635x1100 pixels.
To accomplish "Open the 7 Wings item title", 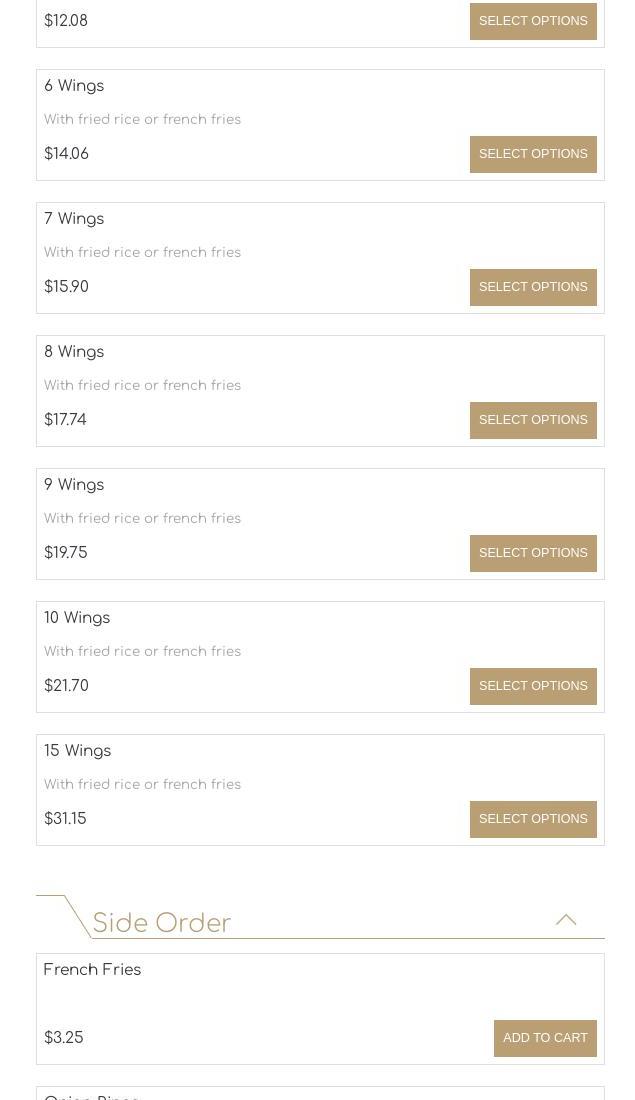I will (x=74, y=219).
